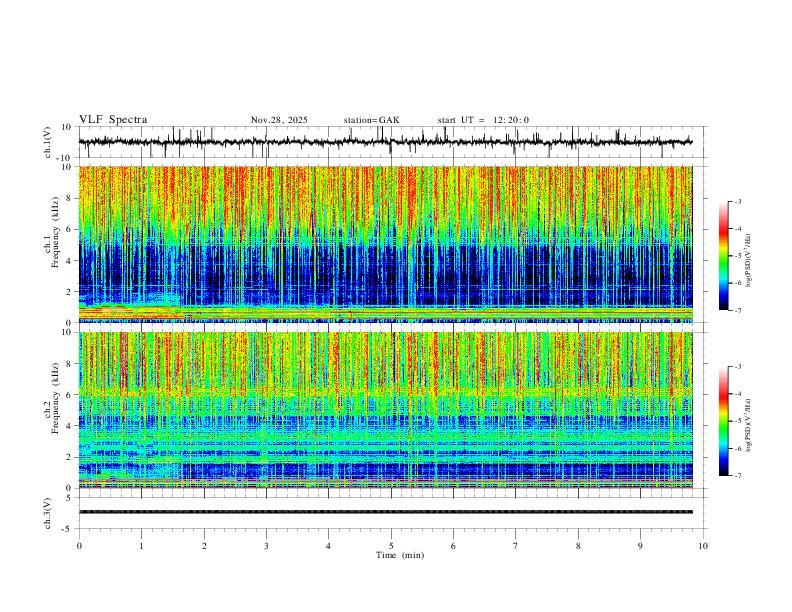Click the "-3" label on ch.1 colorbar
Viewport: 792px width, 612px height.
(737, 201)
